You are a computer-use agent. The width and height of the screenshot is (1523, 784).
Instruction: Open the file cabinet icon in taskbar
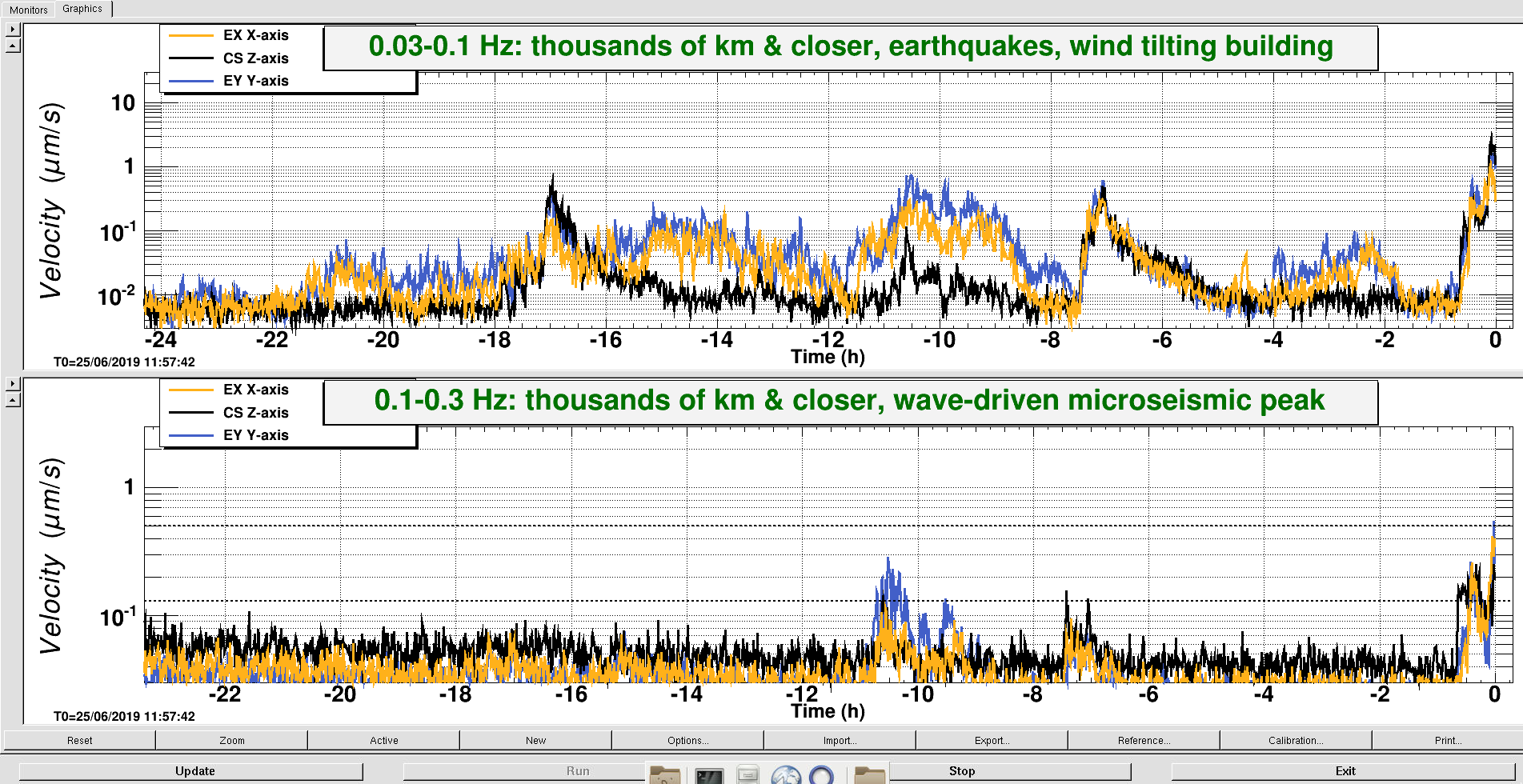[747, 774]
